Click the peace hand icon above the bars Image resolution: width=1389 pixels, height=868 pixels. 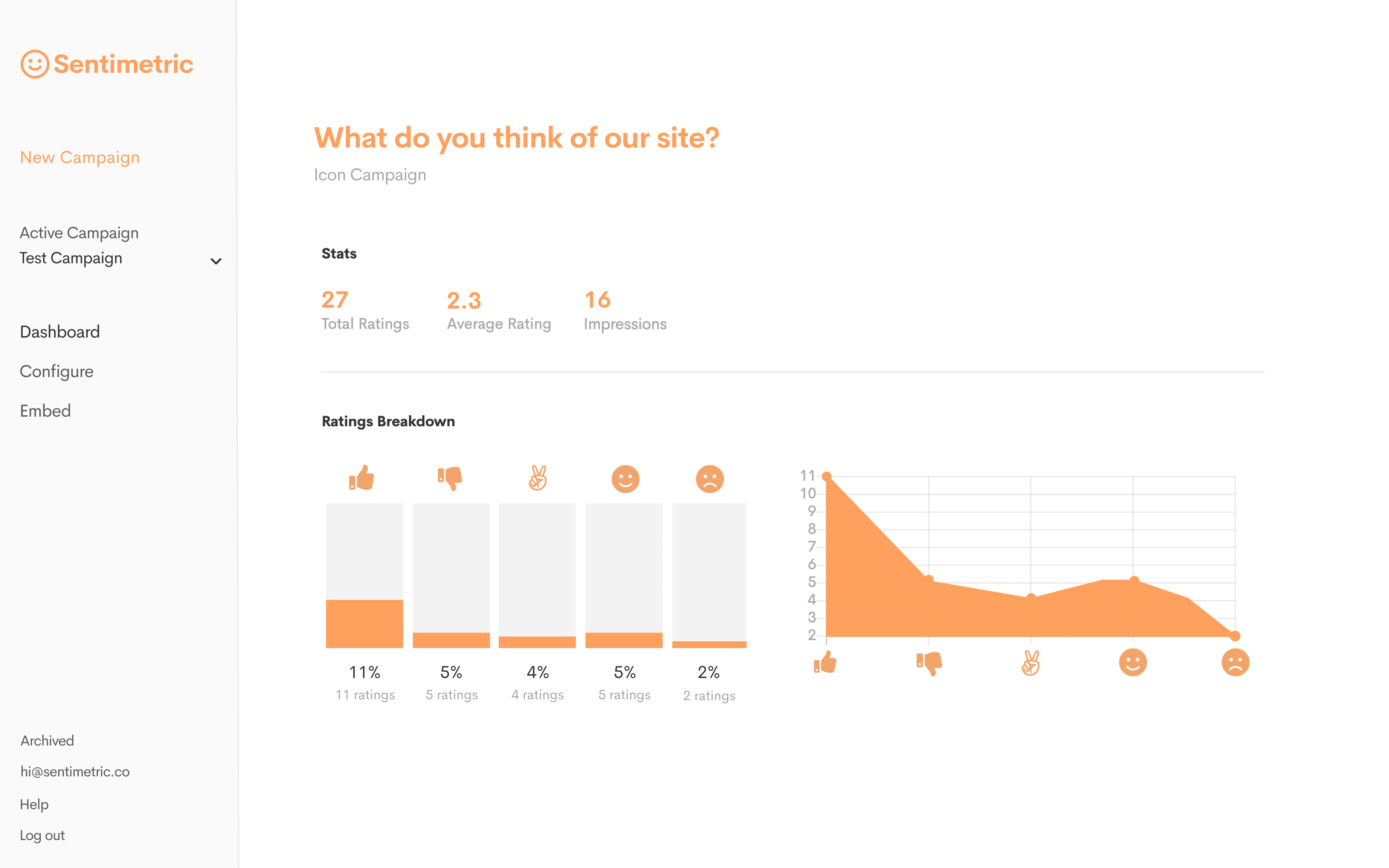coord(538,478)
